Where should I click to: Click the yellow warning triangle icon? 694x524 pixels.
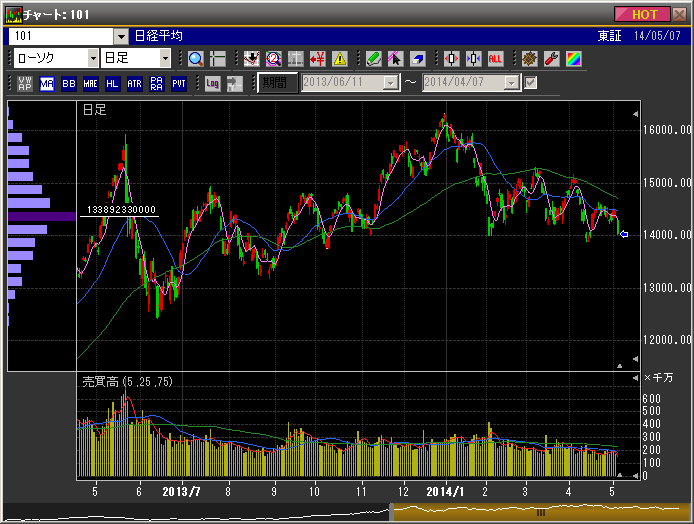pyautogui.click(x=340, y=59)
